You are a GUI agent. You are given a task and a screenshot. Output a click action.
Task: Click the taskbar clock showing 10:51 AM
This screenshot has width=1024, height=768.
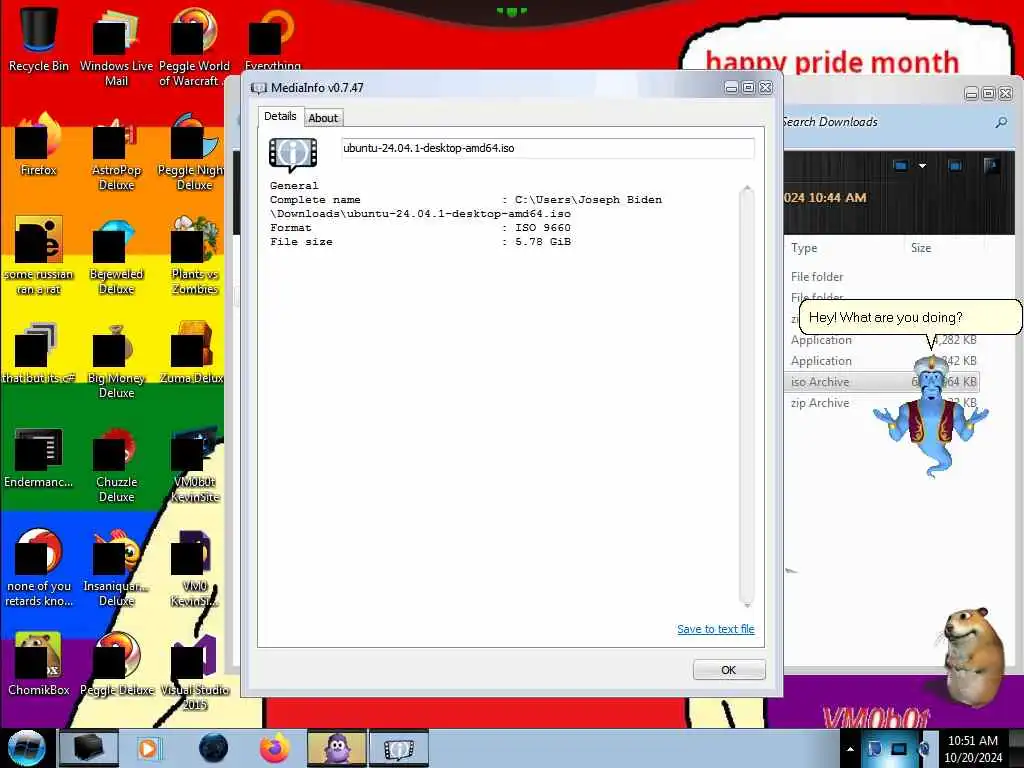point(972,748)
